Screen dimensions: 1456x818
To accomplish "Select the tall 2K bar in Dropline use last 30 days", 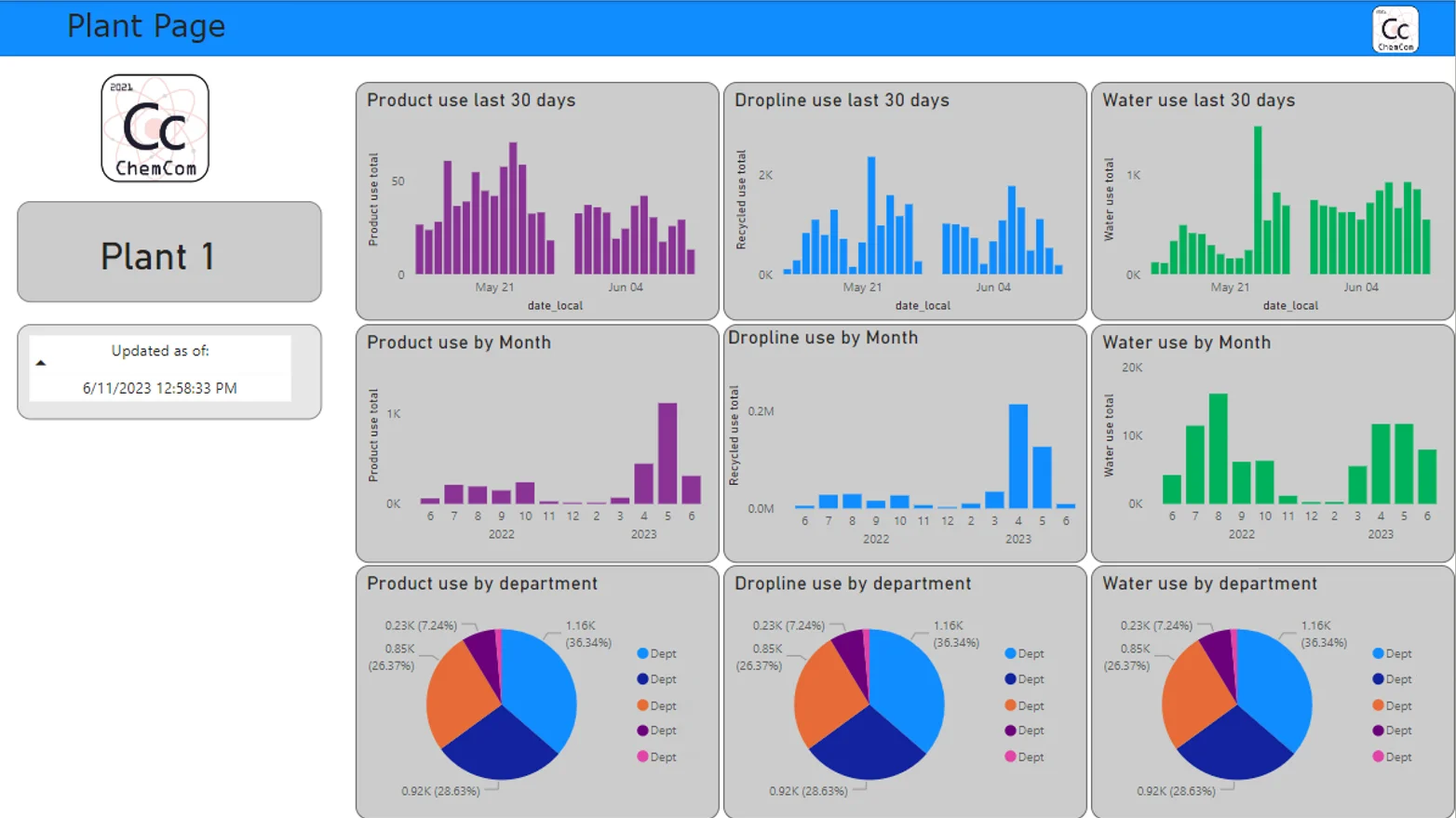I will pos(870,214).
